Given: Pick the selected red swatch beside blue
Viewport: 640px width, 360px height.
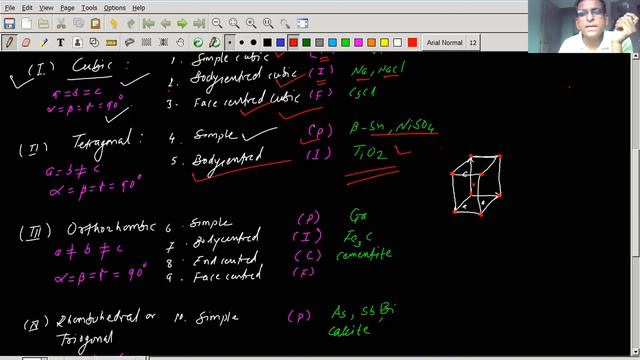Looking at the screenshot, I should (x=293, y=42).
